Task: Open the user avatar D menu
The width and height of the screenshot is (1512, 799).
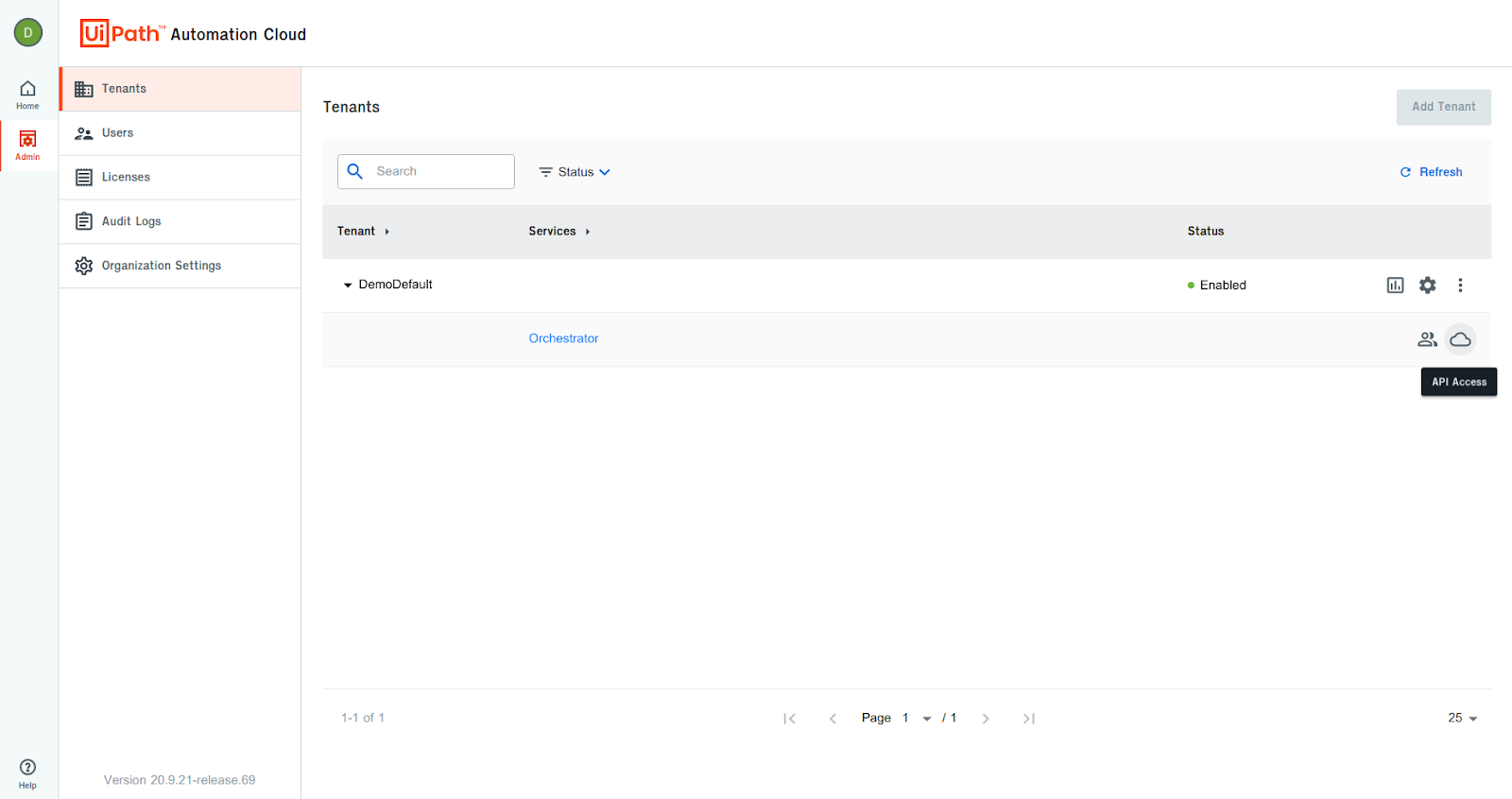Action: click(28, 32)
